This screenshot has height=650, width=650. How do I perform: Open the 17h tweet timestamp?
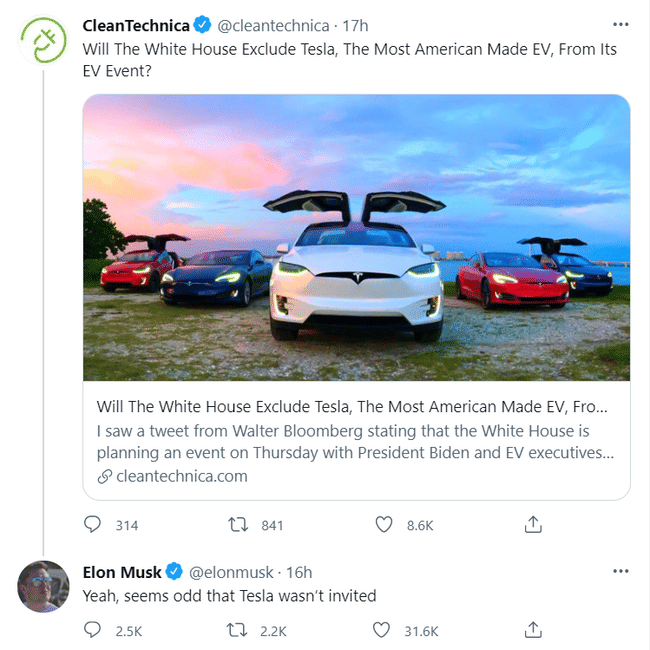click(356, 24)
